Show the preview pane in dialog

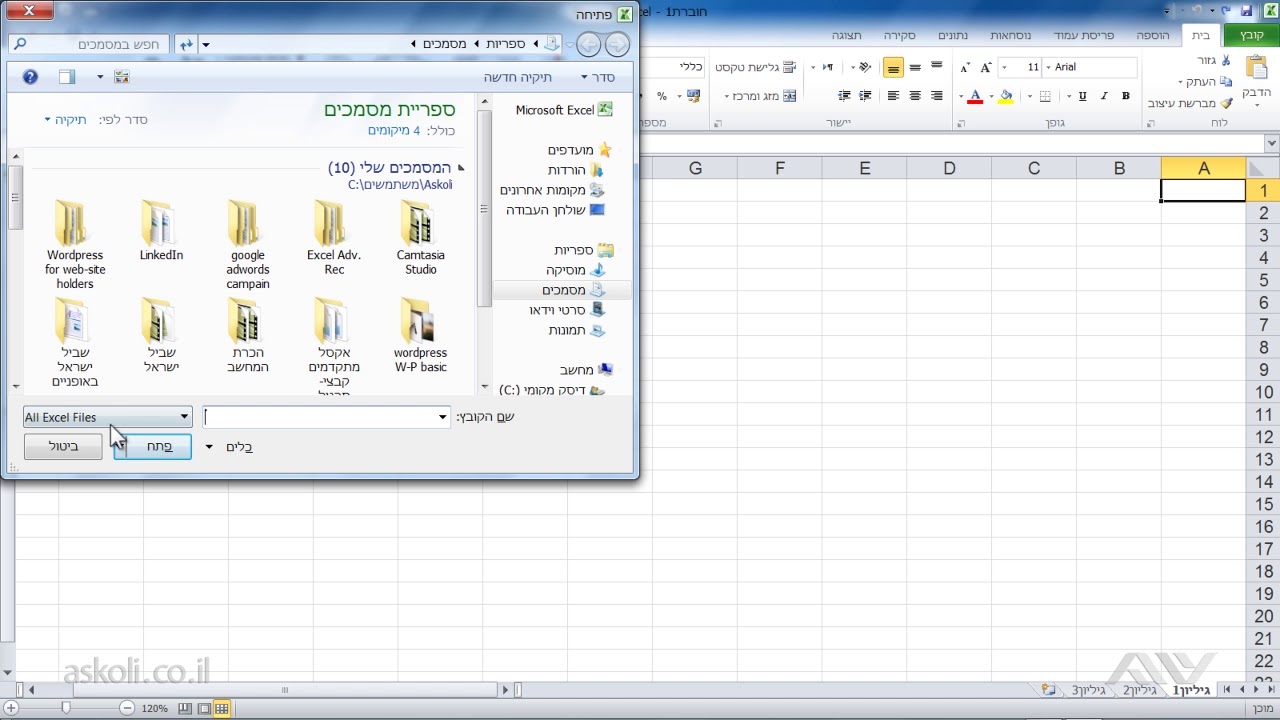(66, 77)
